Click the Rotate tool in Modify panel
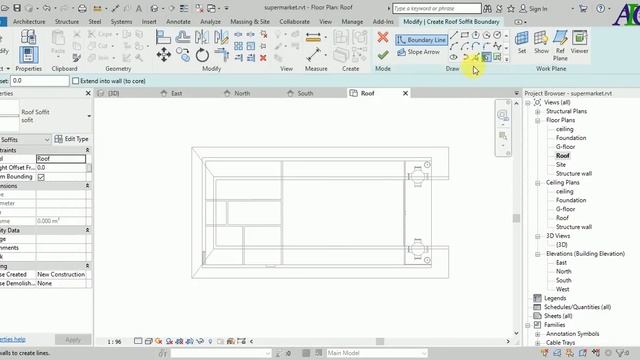 (202, 55)
